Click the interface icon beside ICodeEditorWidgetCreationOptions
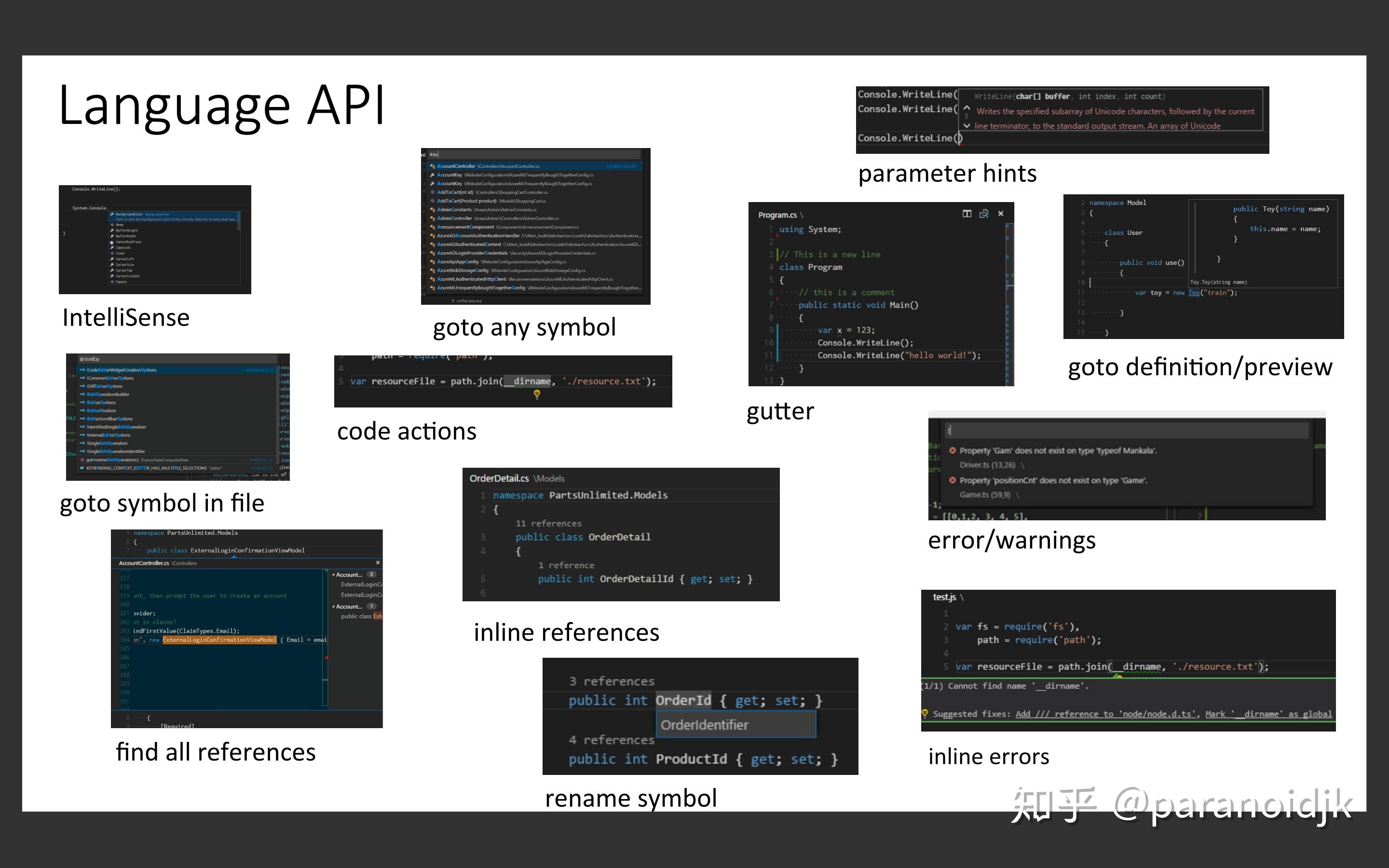1389x868 pixels. click(x=82, y=370)
